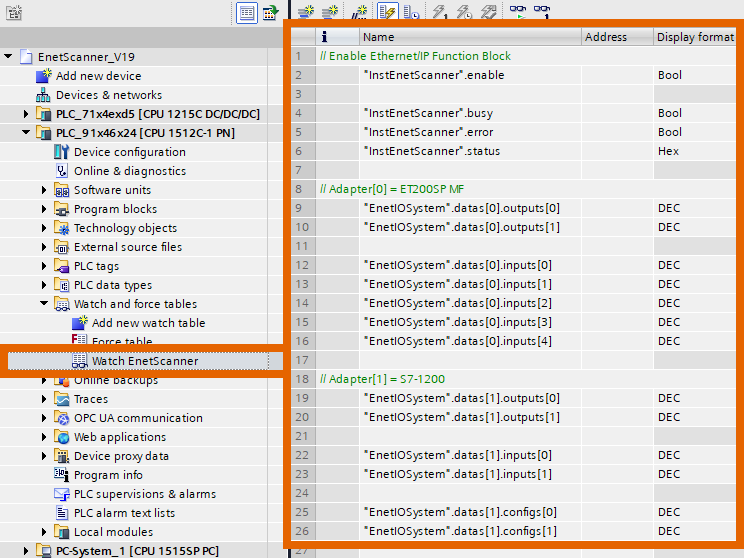Click the info 'i' column header
The width and height of the screenshot is (744, 558).
click(337, 37)
